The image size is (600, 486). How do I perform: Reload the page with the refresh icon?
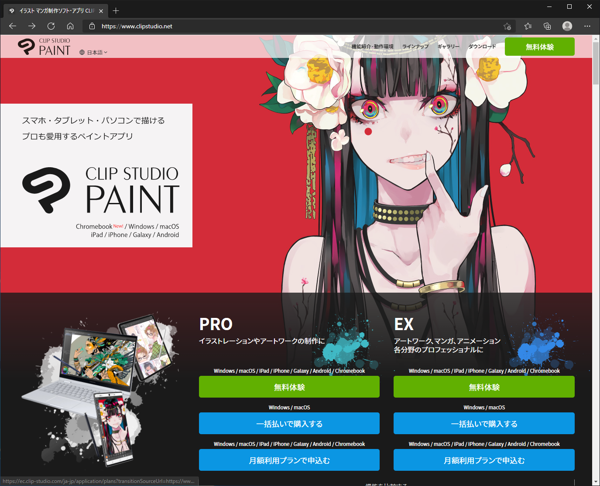click(51, 26)
